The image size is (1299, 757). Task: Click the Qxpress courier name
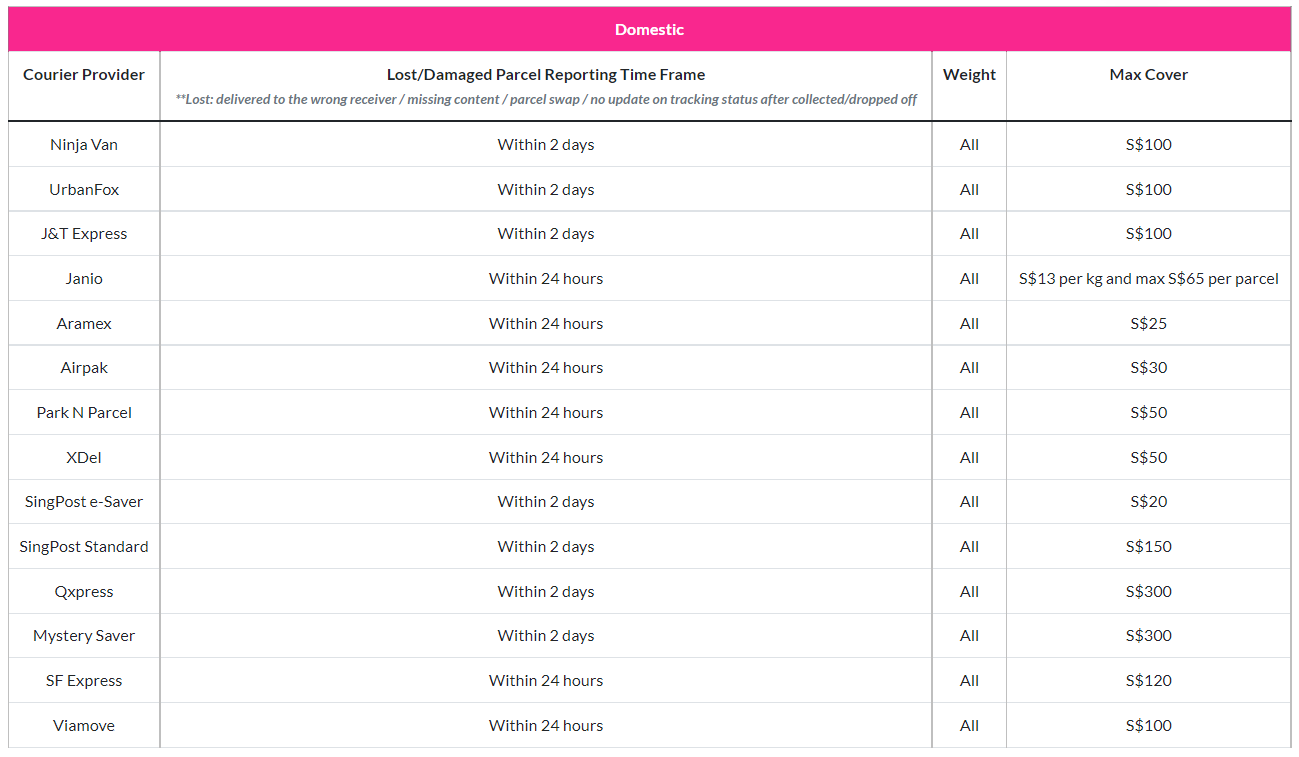coord(84,592)
